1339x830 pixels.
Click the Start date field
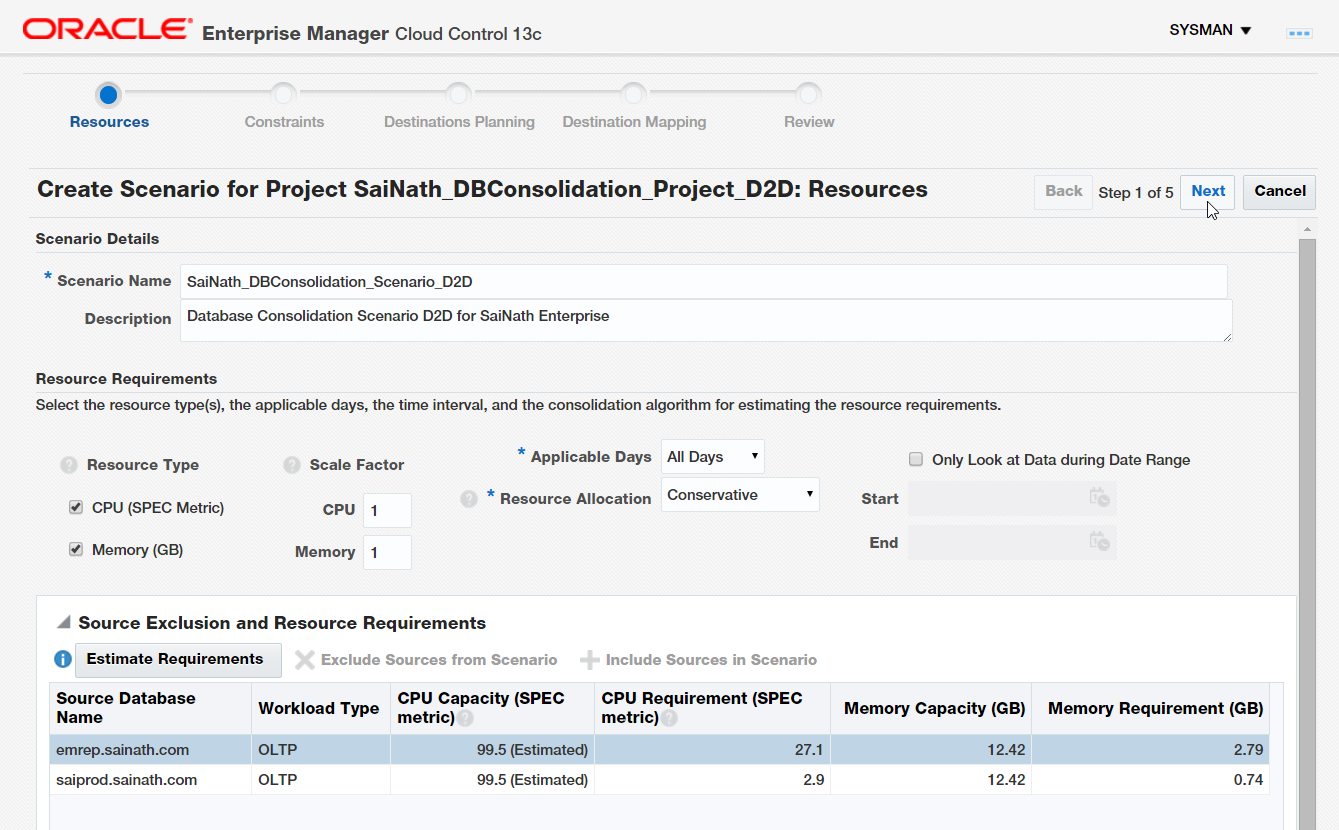[1012, 498]
